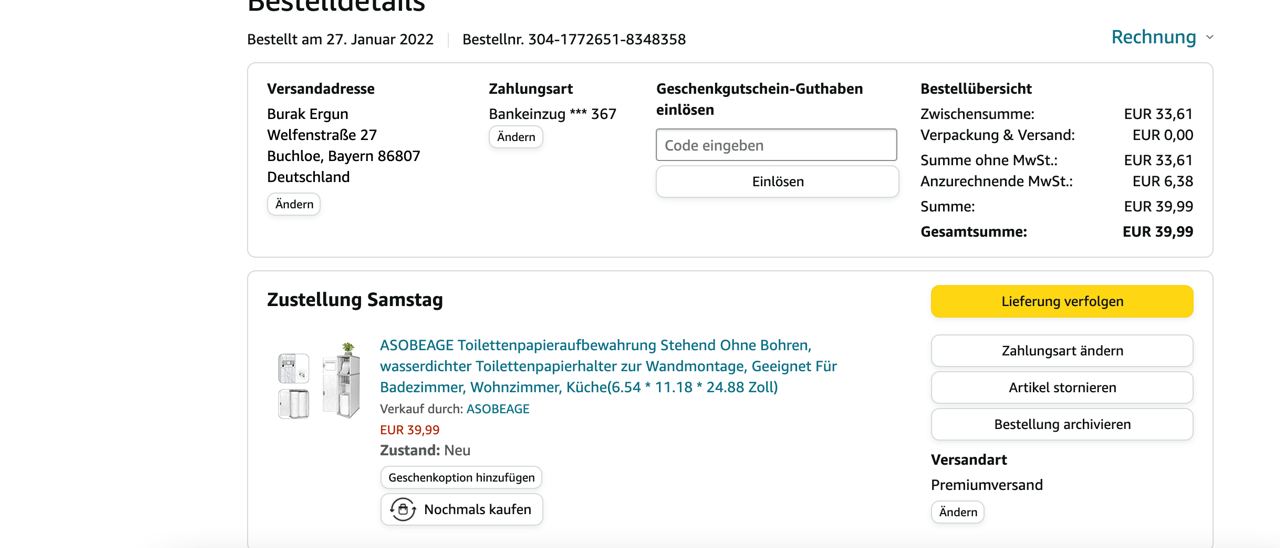
Task: Cancel item via Artikel stornieren
Action: pos(1062,387)
